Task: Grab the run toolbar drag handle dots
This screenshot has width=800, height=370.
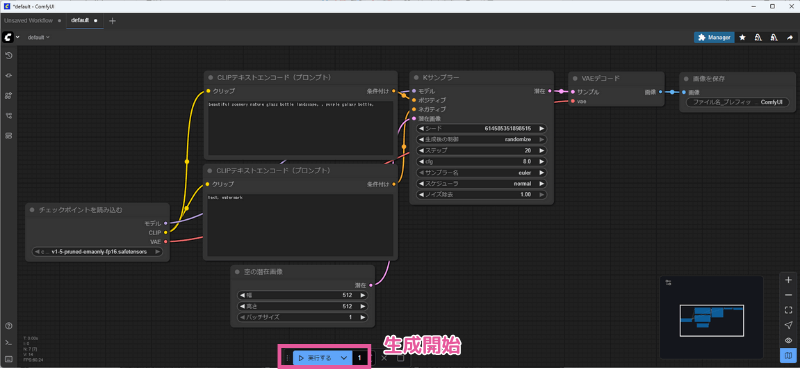Action: [287, 358]
